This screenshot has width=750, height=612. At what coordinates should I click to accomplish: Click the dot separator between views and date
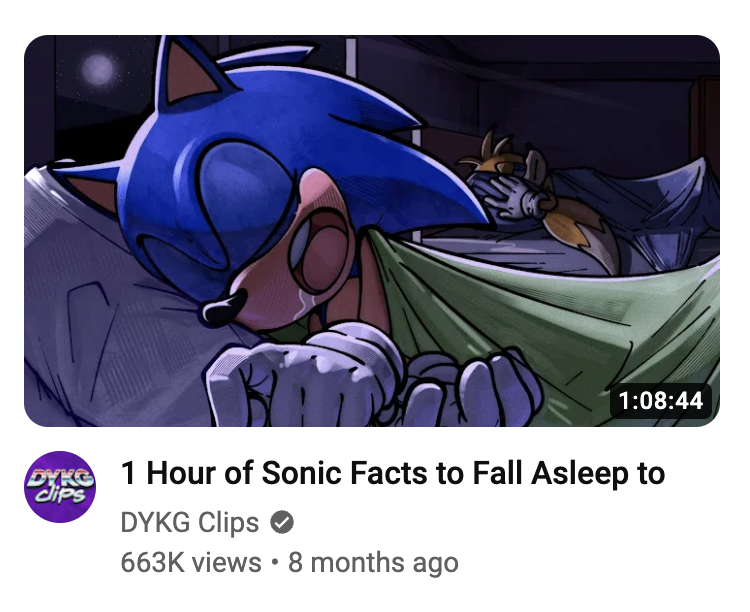[x=274, y=562]
